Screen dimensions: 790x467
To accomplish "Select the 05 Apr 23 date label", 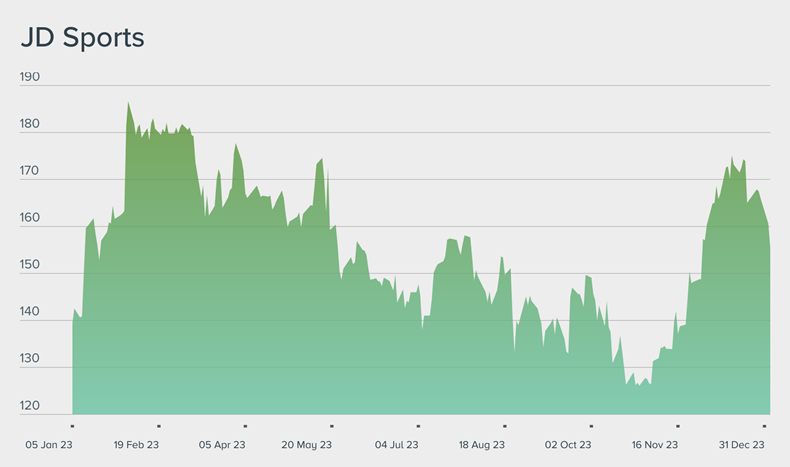I will point(222,445).
